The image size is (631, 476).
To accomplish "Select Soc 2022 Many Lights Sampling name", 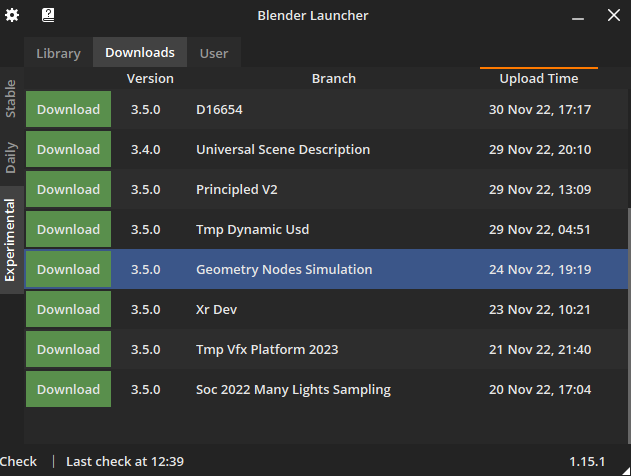I will [293, 390].
